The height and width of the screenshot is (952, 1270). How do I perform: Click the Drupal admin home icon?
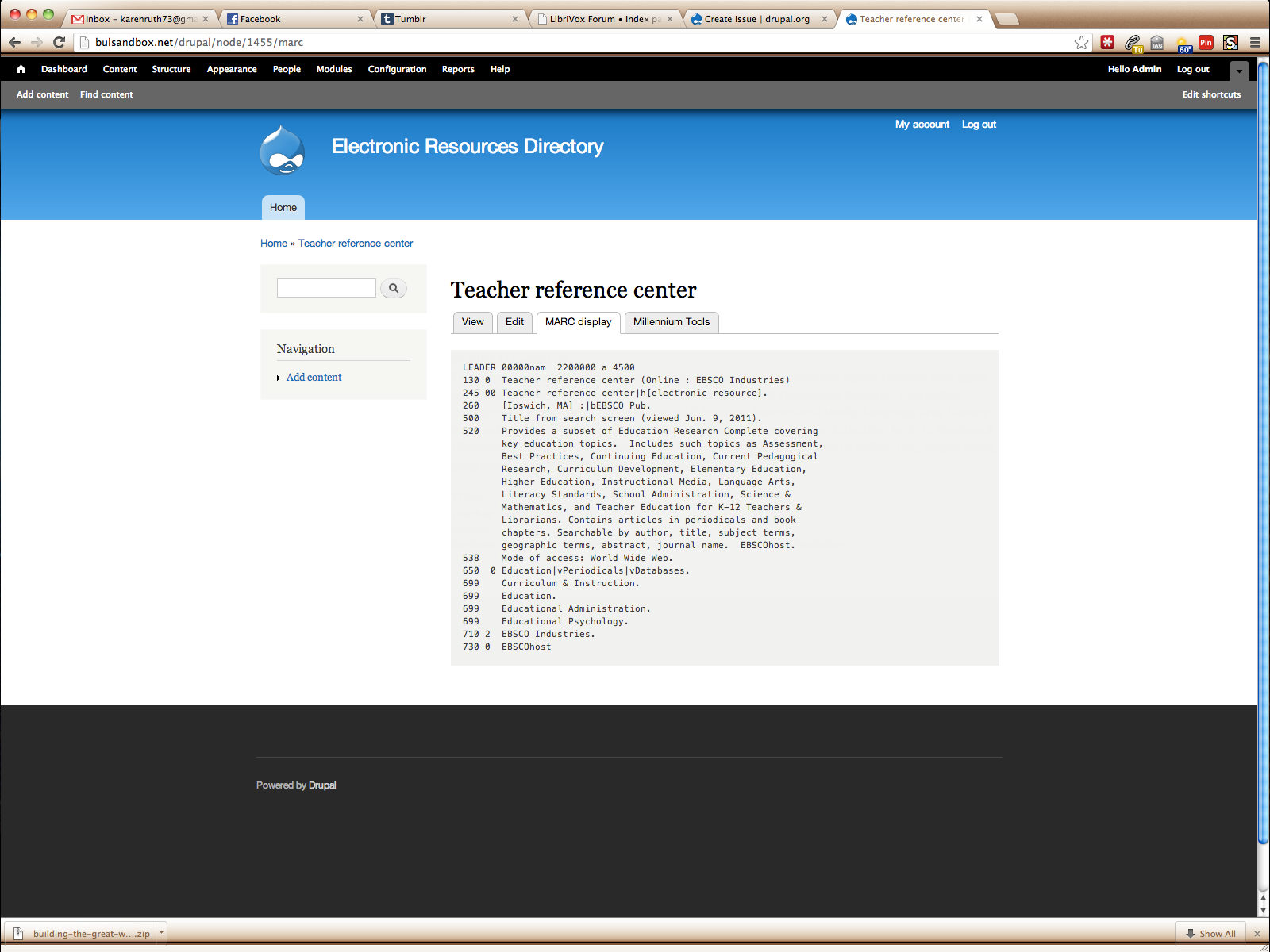(x=21, y=69)
